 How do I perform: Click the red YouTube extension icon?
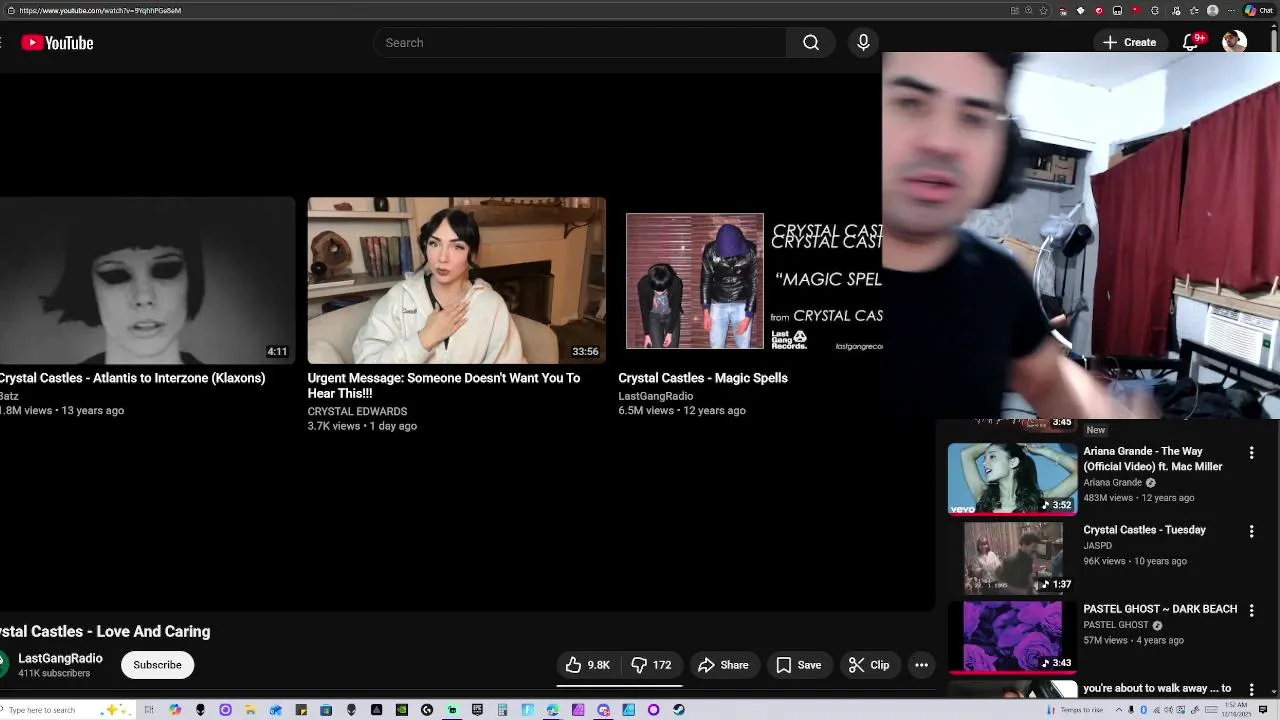[1136, 10]
